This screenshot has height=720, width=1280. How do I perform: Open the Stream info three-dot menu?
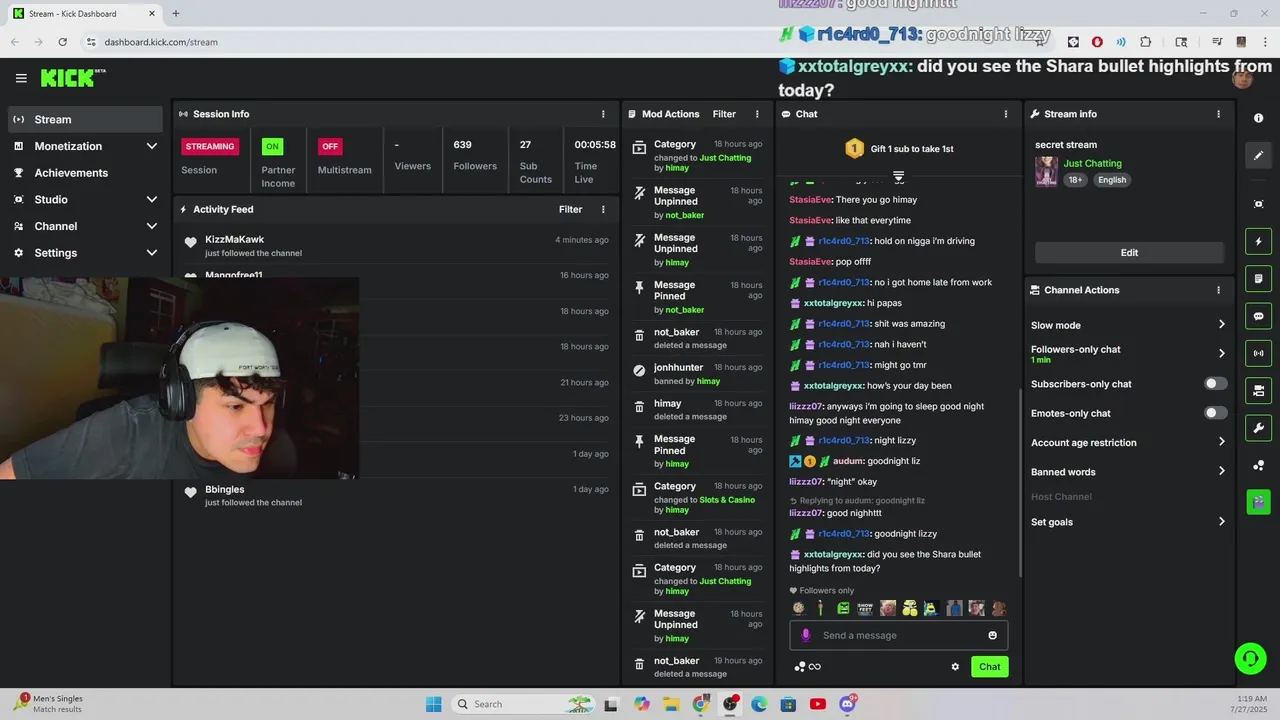click(x=1218, y=114)
